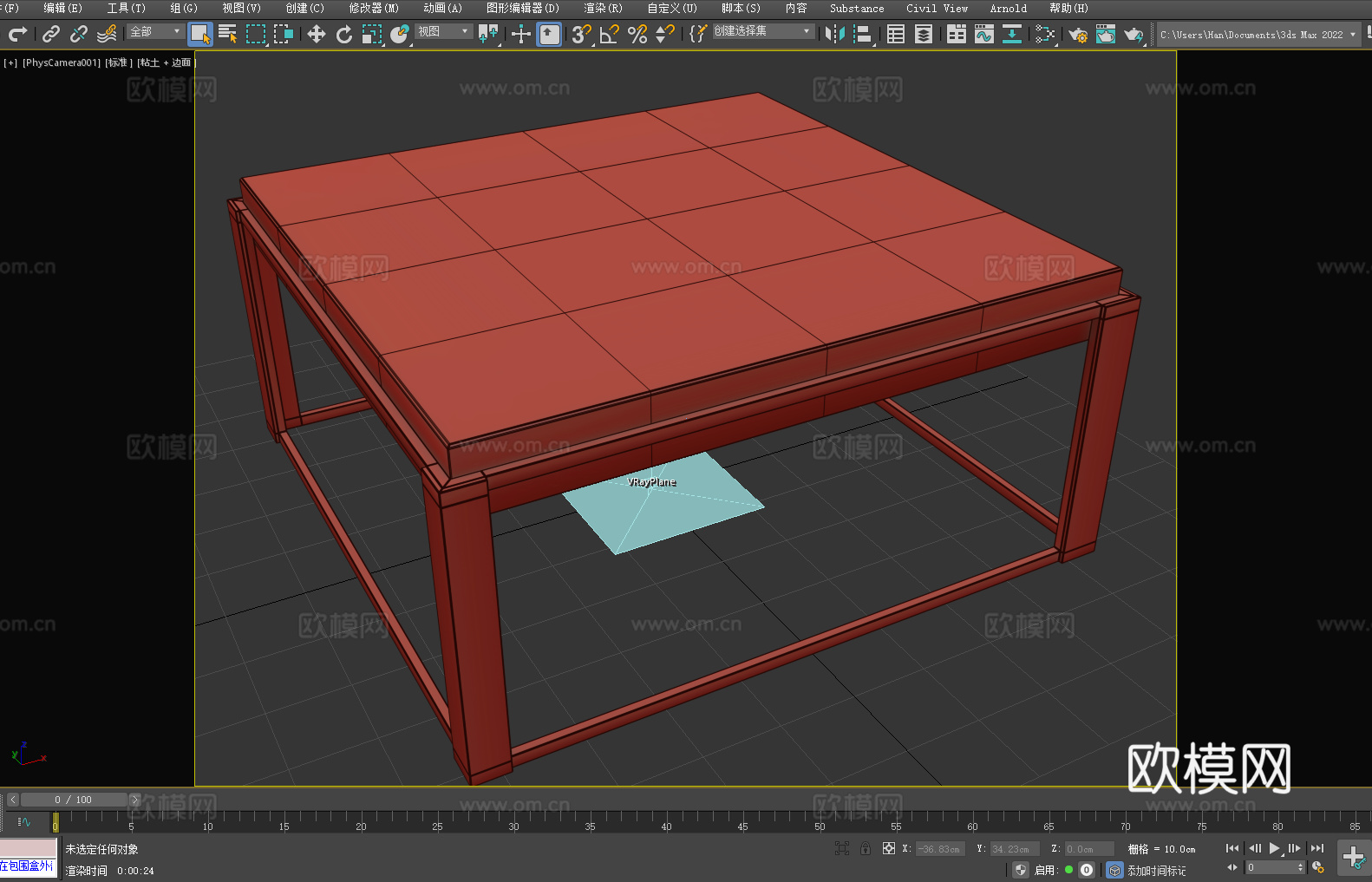Click the Toggle Ribbon icon
Viewport: 1372px width, 882px height.
pyautogui.click(x=957, y=34)
